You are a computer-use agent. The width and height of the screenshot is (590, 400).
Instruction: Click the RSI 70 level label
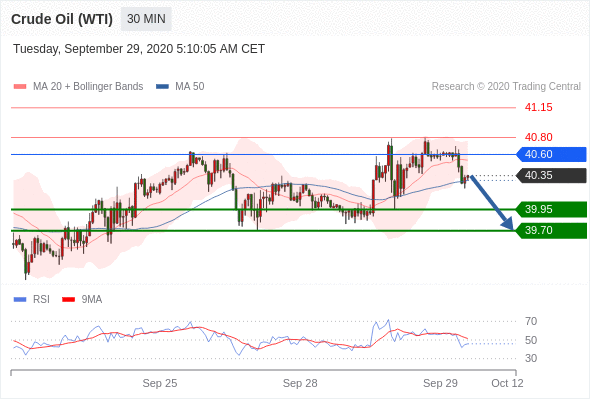(531, 321)
